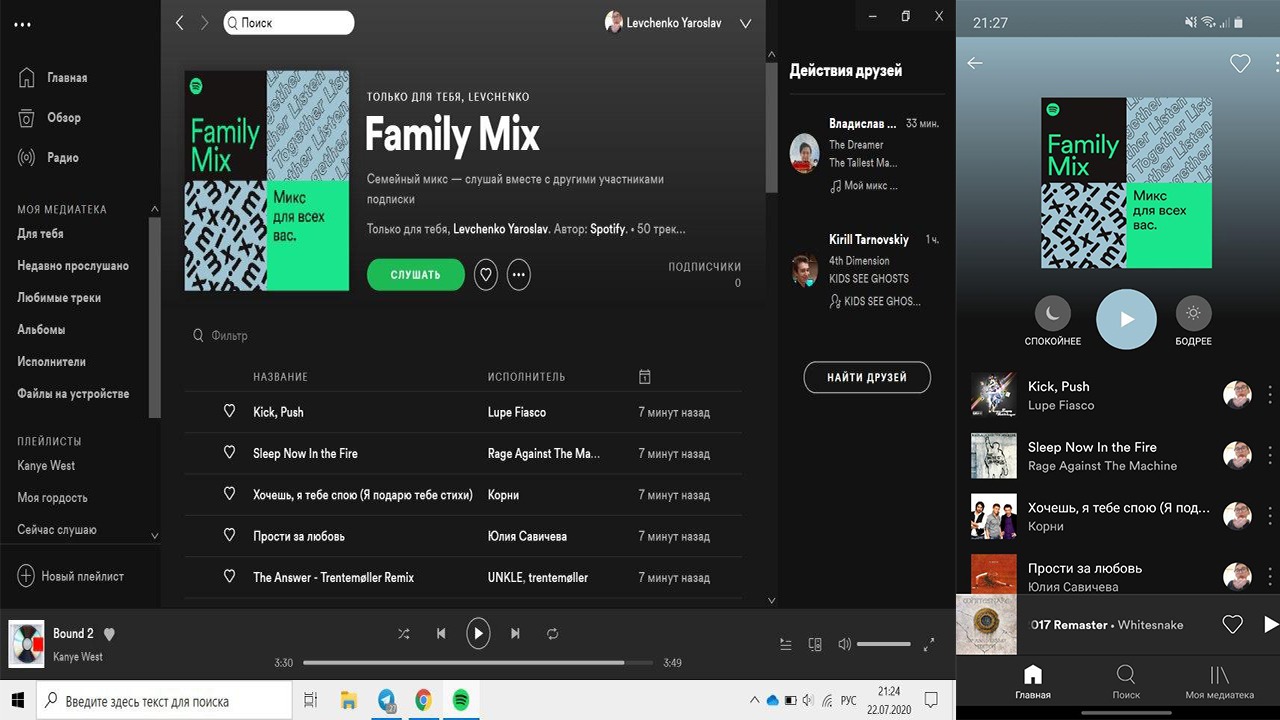Open the Windows Start menu
Screen dimensions: 1280x720
click(x=18, y=700)
